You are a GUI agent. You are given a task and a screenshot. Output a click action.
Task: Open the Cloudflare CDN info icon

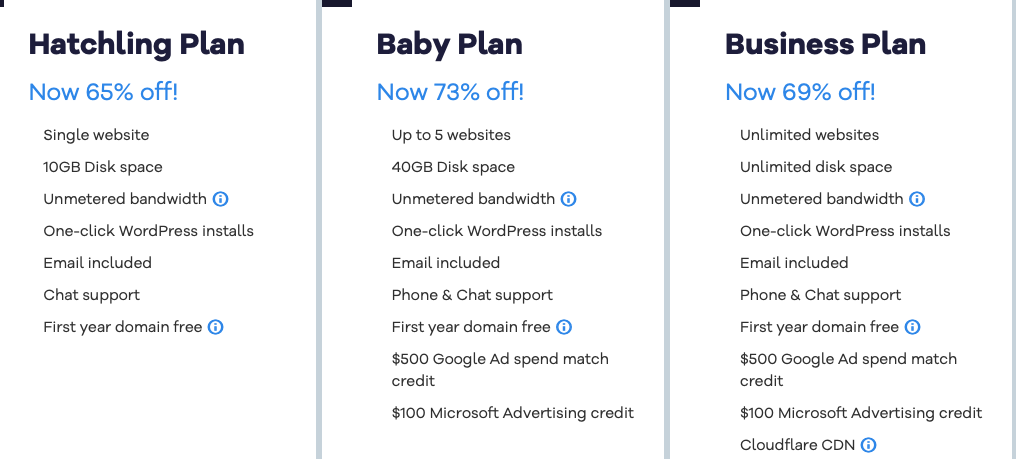click(x=869, y=445)
